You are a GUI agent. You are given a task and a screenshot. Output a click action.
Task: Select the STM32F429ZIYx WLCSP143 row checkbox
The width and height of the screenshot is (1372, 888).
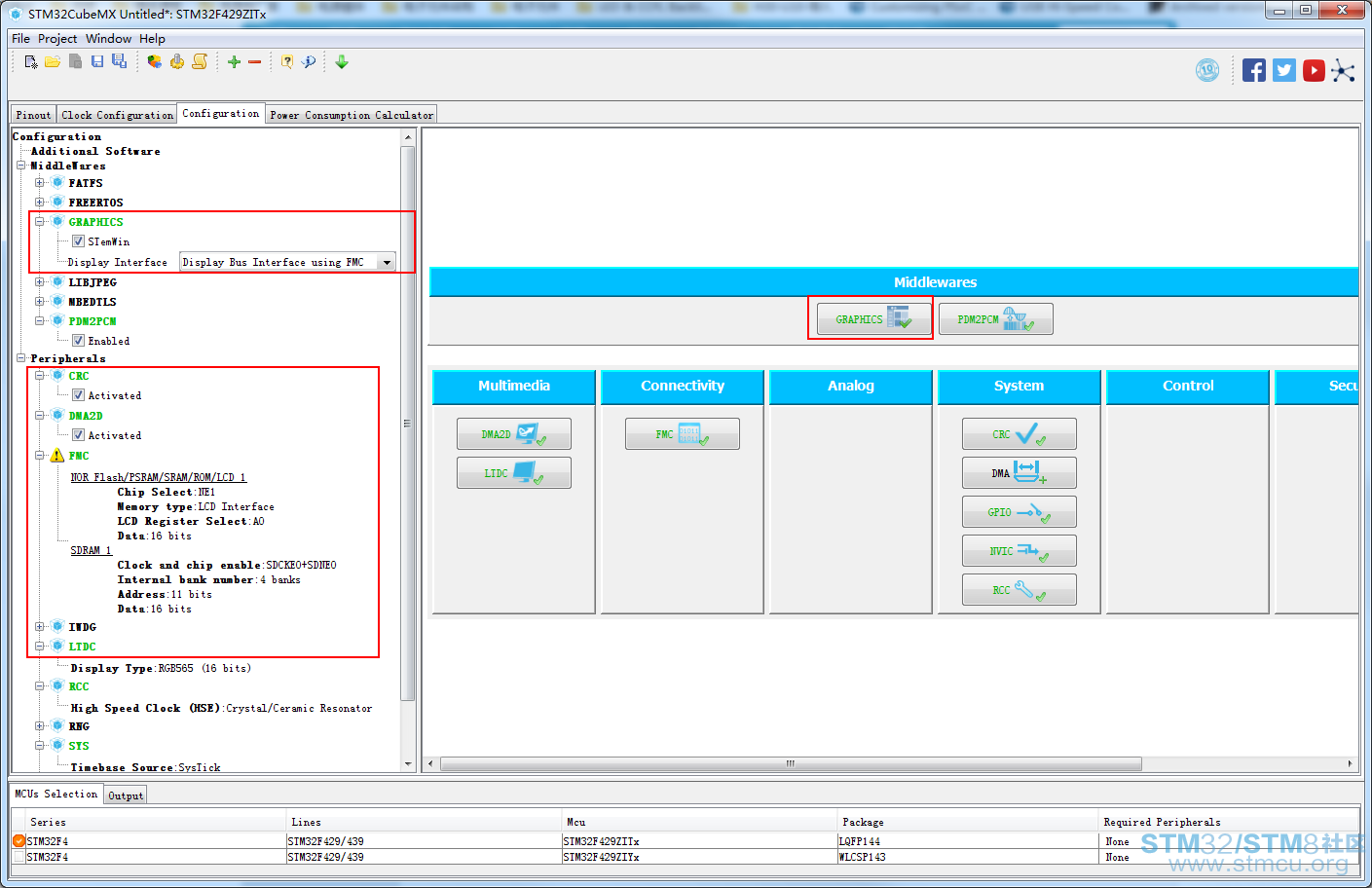19,857
